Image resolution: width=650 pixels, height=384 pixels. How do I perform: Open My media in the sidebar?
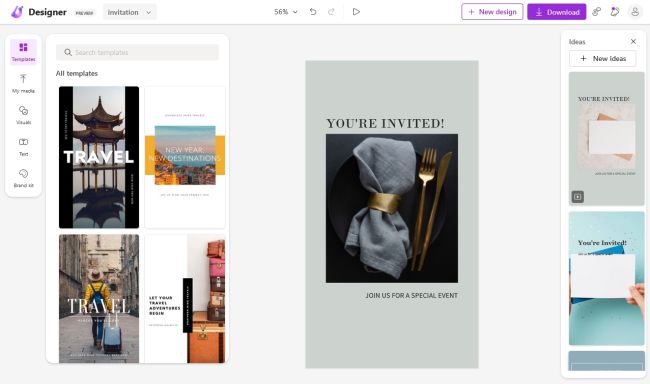coord(23,83)
